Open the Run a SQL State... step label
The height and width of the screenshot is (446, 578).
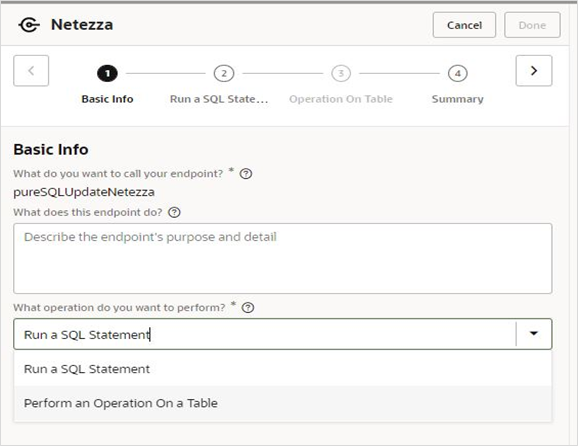(x=219, y=99)
